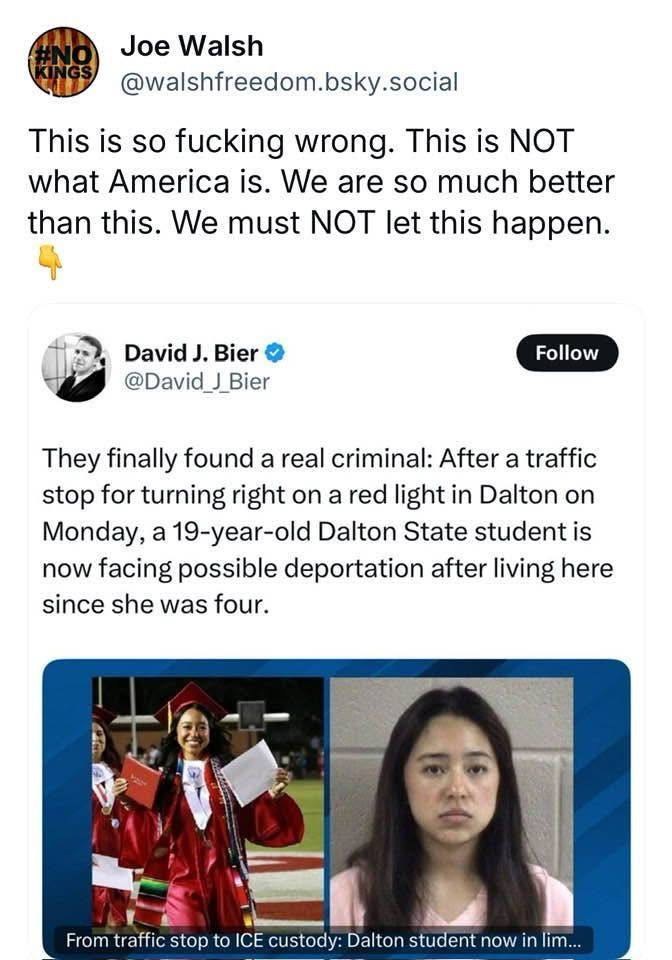View the booking photo with pink shirt

[452, 802]
